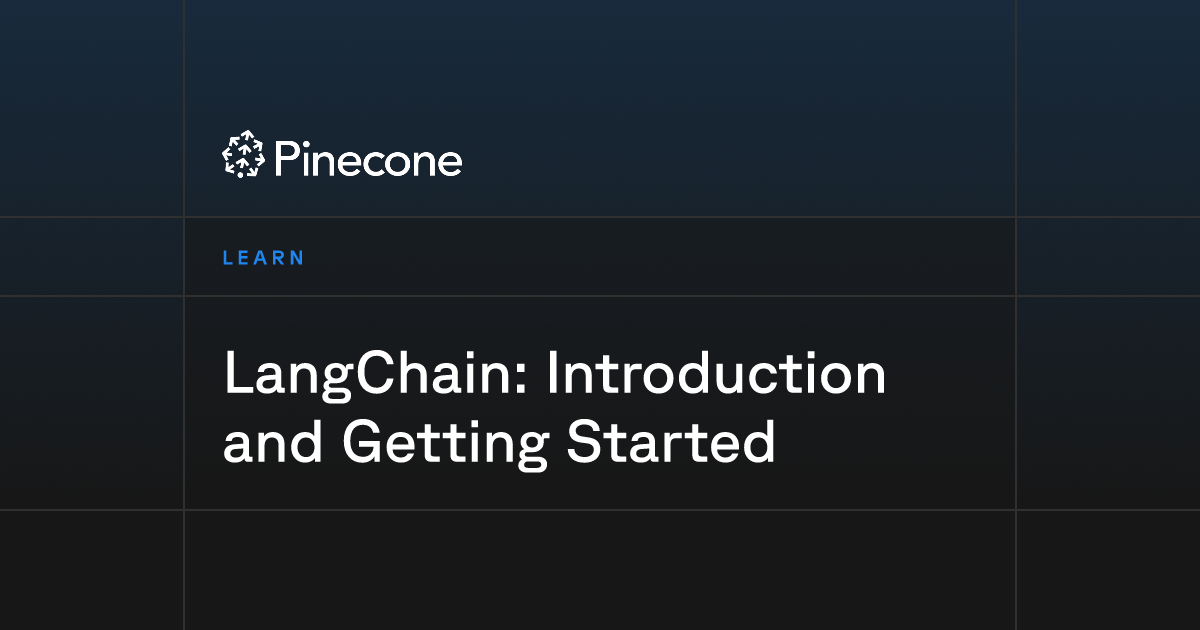Click blank area above the Pinecone logo
Viewport: 1200px width, 630px height.
point(600,65)
